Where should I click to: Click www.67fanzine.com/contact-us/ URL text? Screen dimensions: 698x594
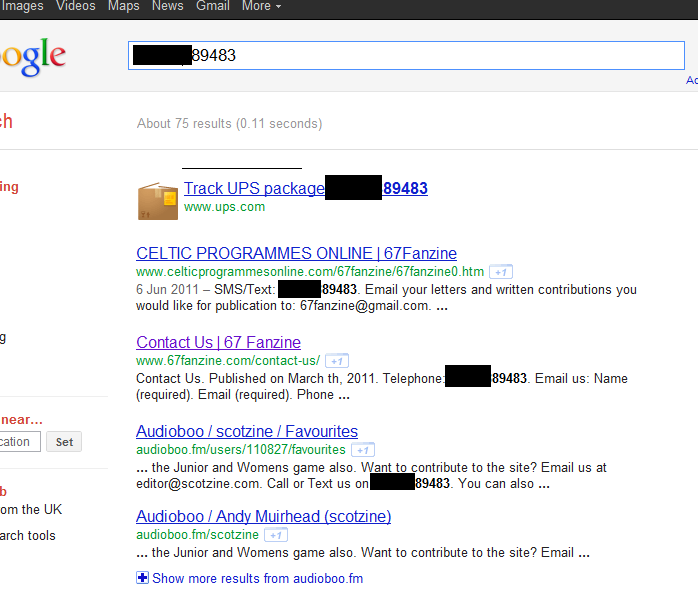(228, 361)
